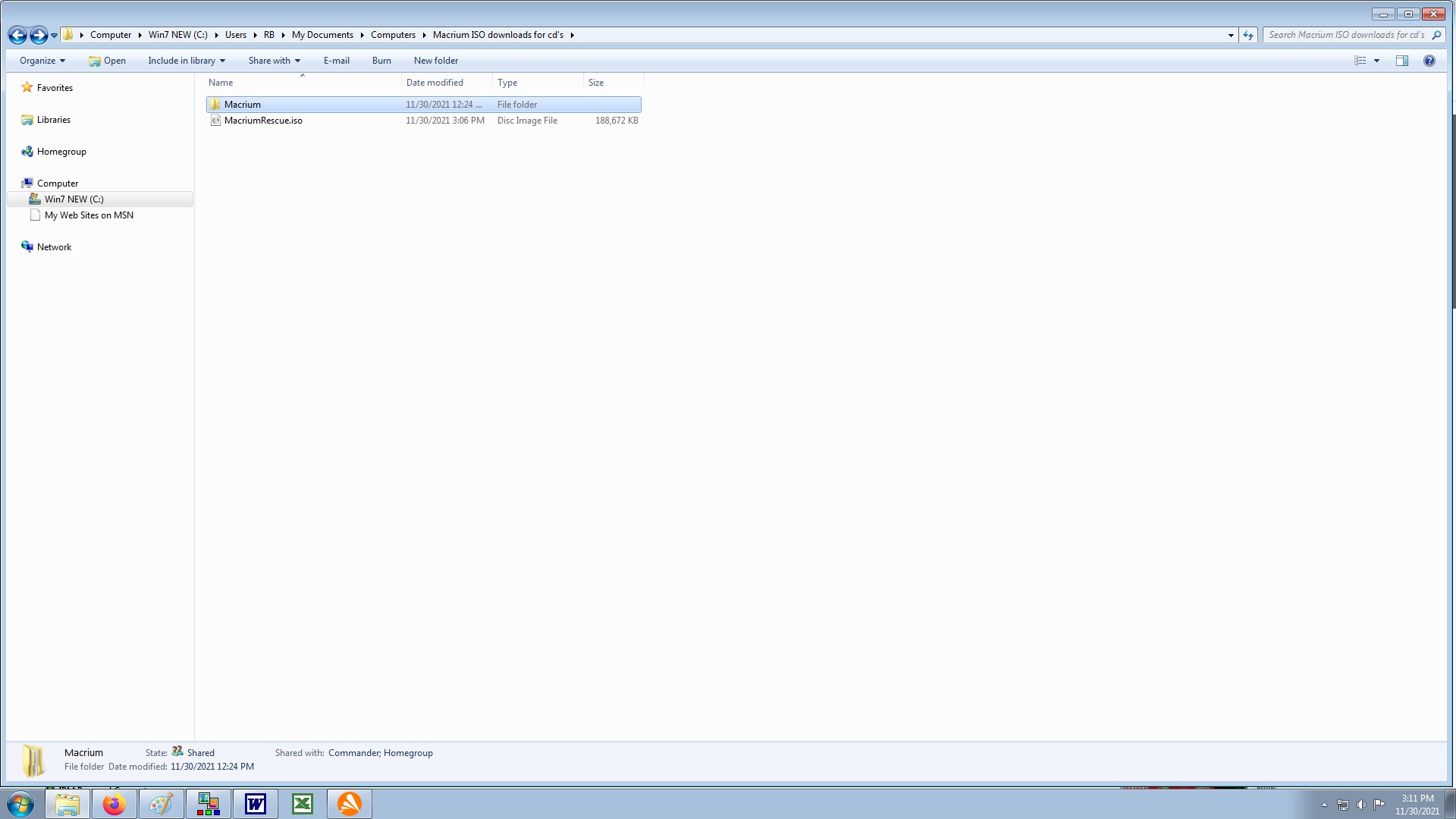Click the volume speaker tray icon

[x=1361, y=805]
